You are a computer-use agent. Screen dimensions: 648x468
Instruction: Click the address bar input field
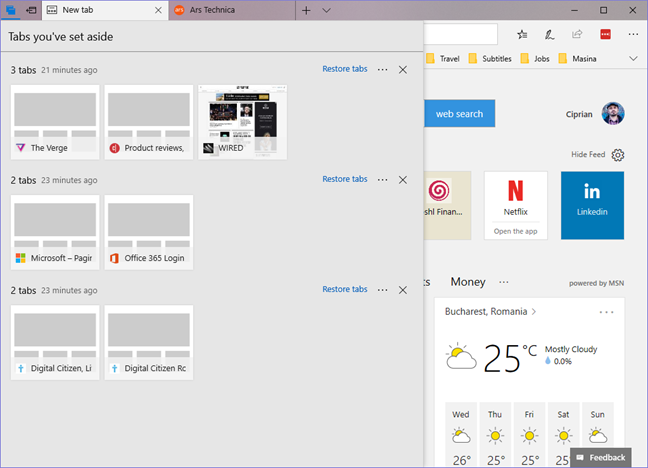tap(460, 34)
